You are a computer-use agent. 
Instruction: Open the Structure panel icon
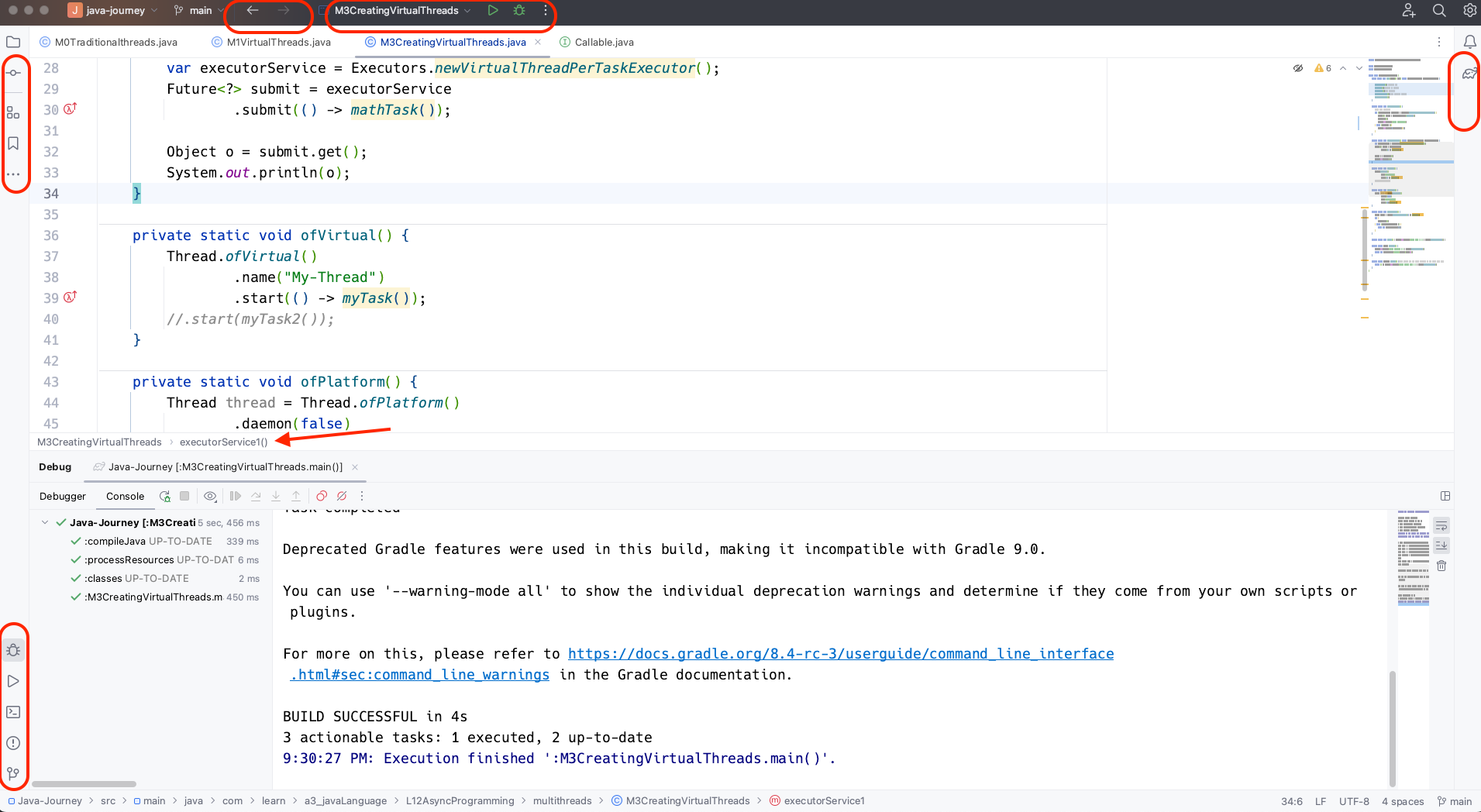pos(14,112)
